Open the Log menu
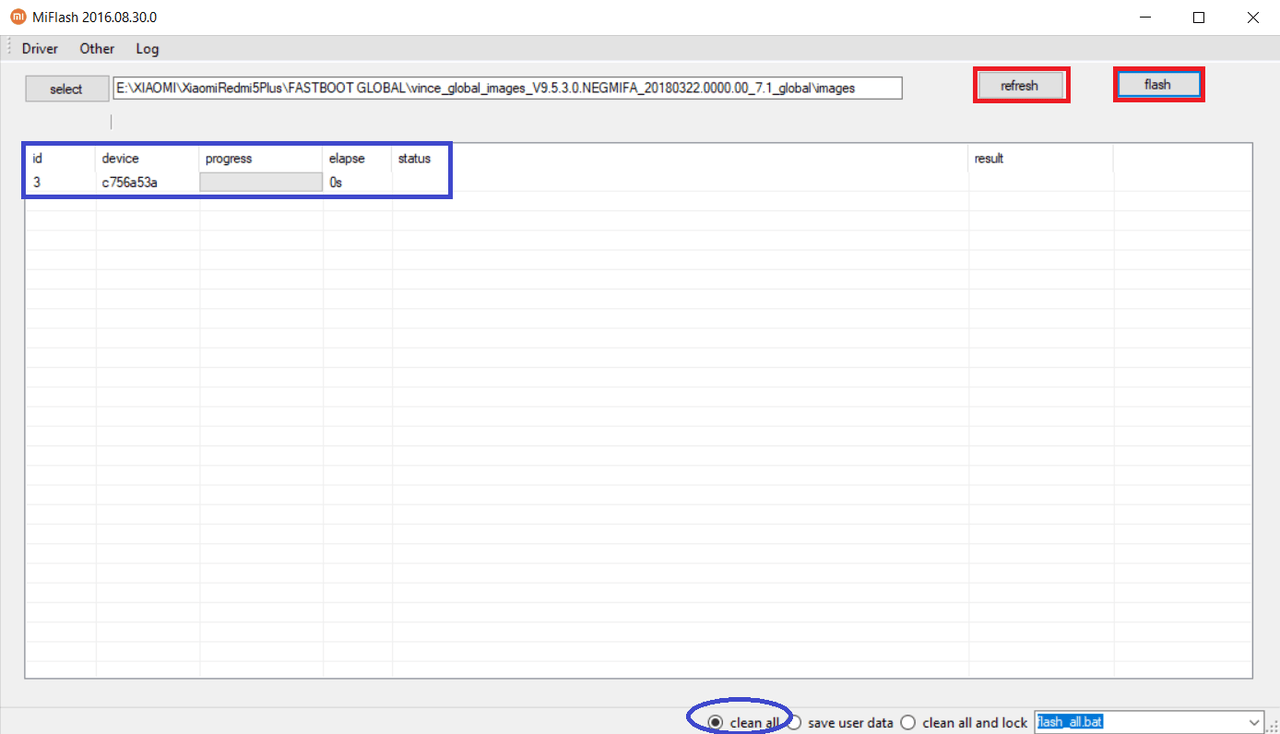 pyautogui.click(x=147, y=48)
